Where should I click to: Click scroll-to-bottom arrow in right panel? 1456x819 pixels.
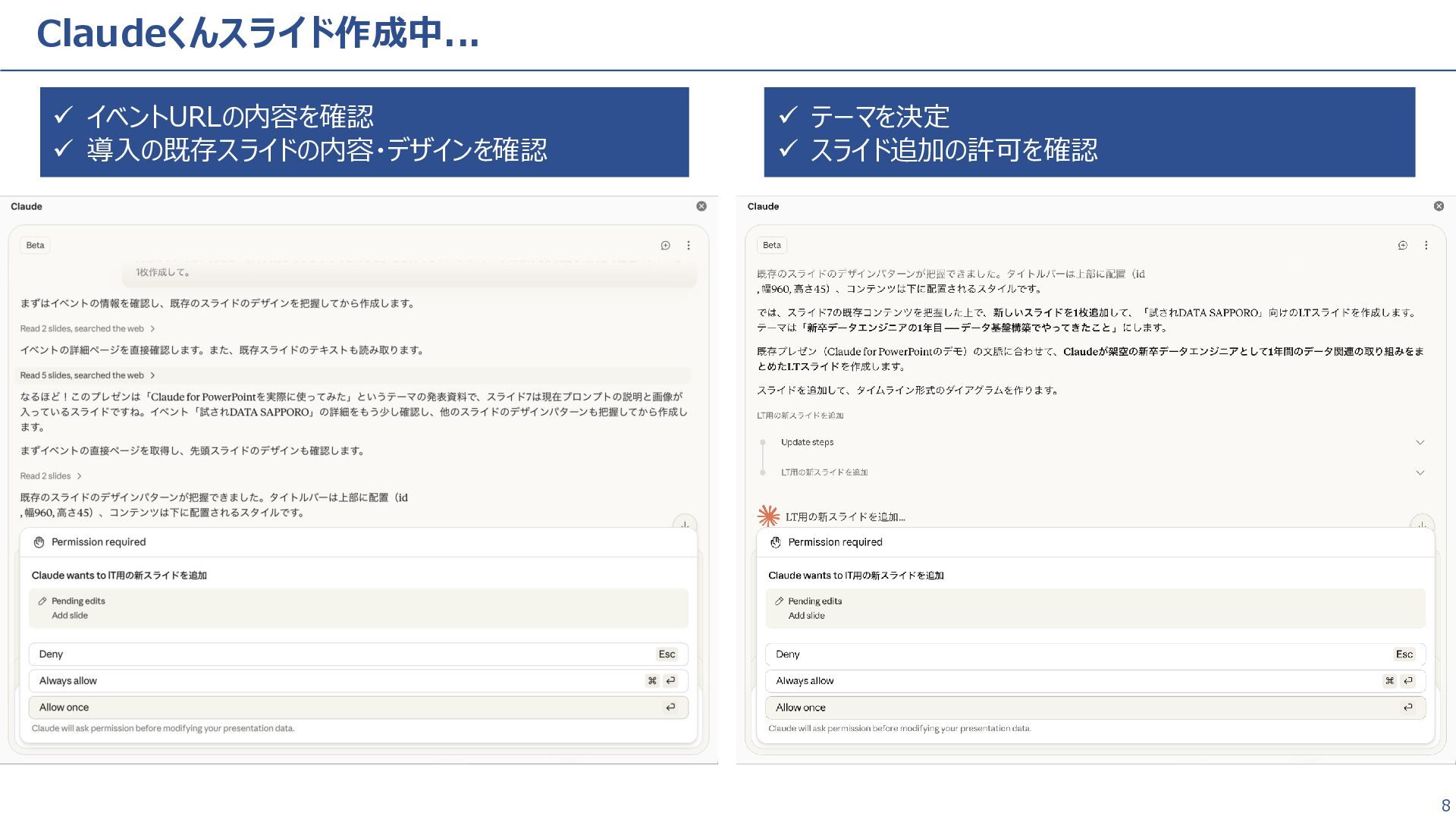coord(1421,524)
